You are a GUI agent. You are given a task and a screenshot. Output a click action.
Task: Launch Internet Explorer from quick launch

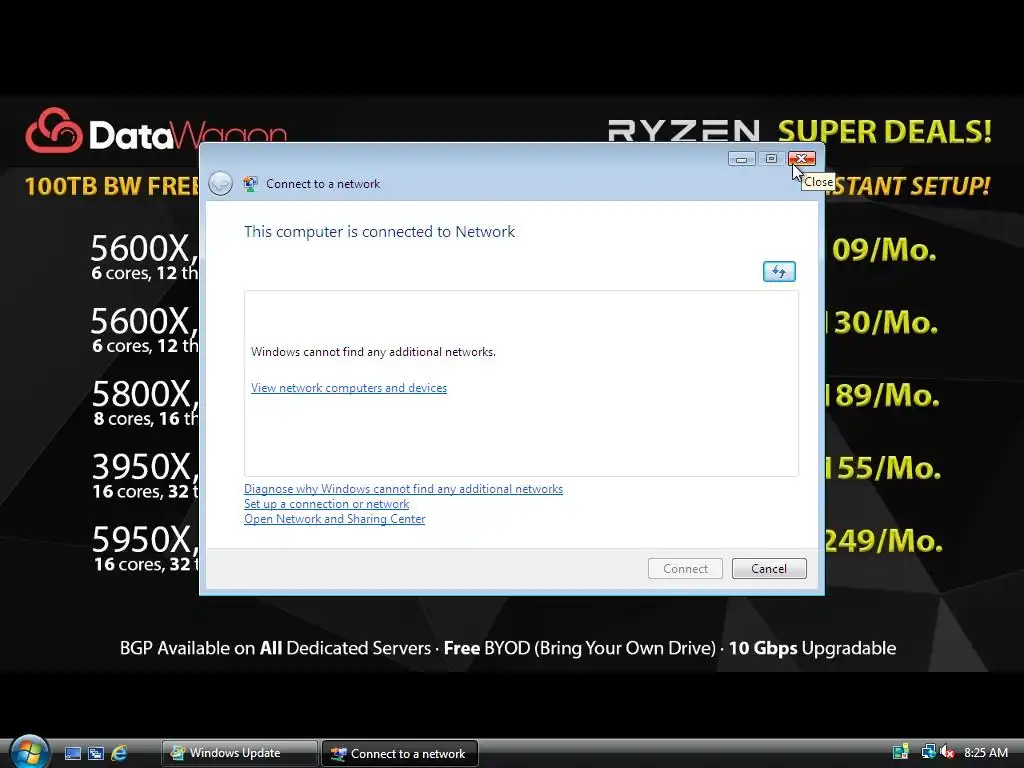click(x=119, y=753)
